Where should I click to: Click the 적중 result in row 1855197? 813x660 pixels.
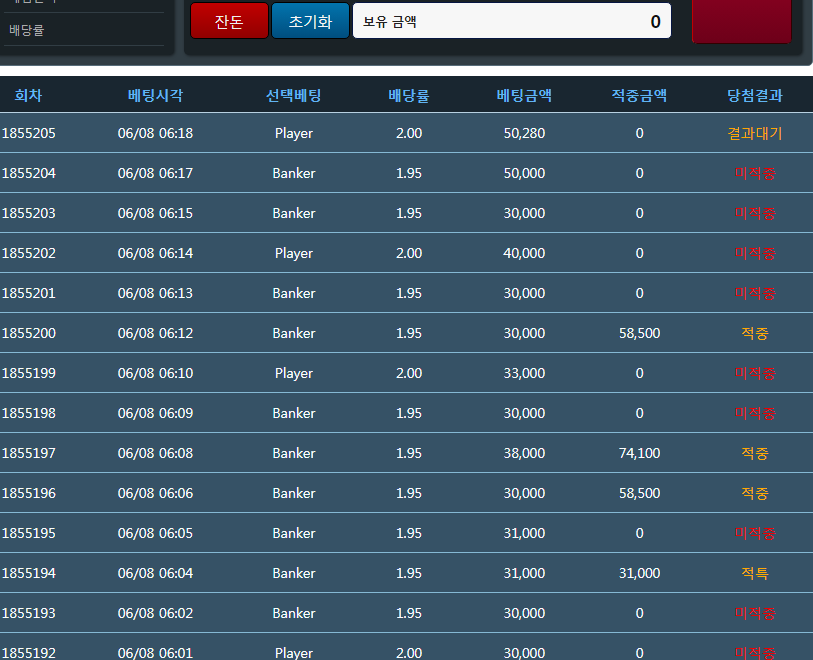754,453
